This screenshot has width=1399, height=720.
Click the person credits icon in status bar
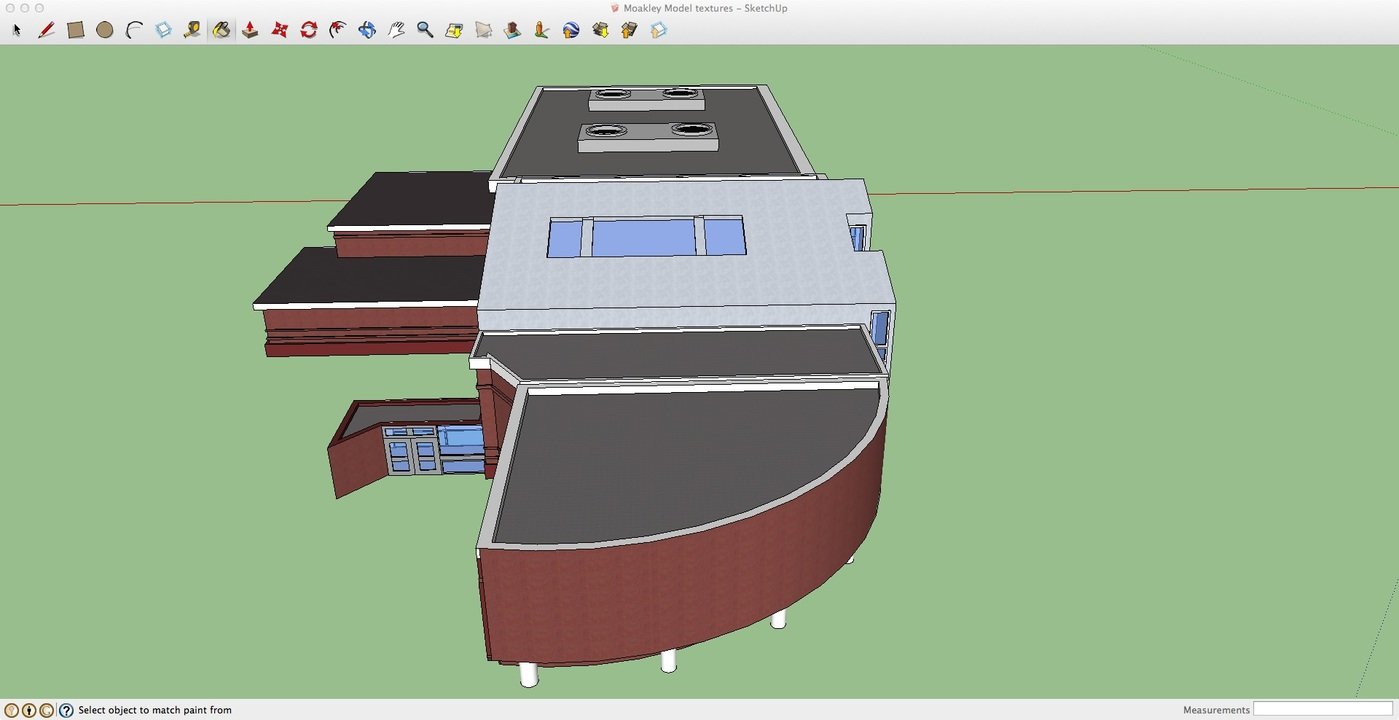(29, 710)
